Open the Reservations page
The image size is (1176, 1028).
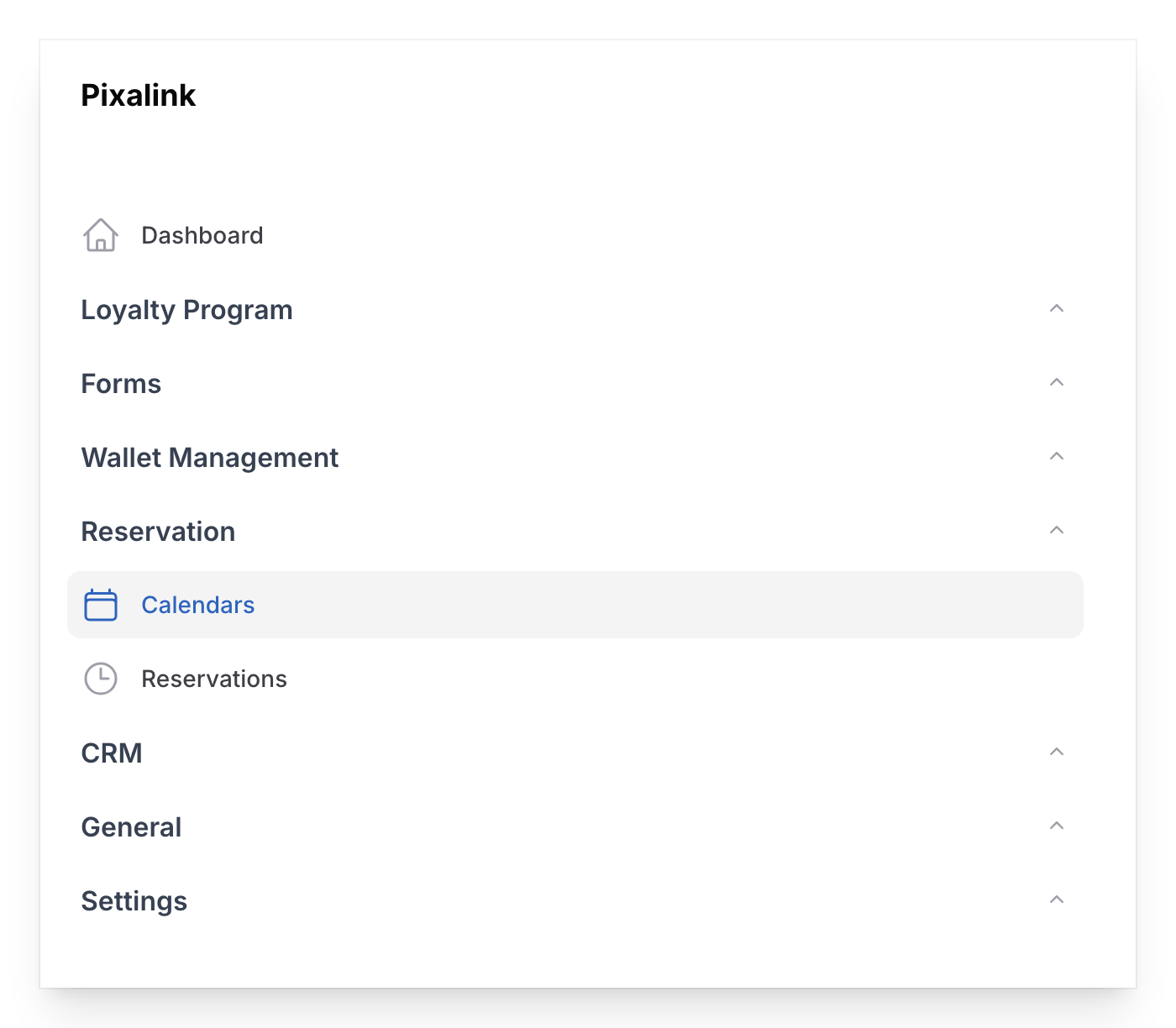pyautogui.click(x=214, y=679)
